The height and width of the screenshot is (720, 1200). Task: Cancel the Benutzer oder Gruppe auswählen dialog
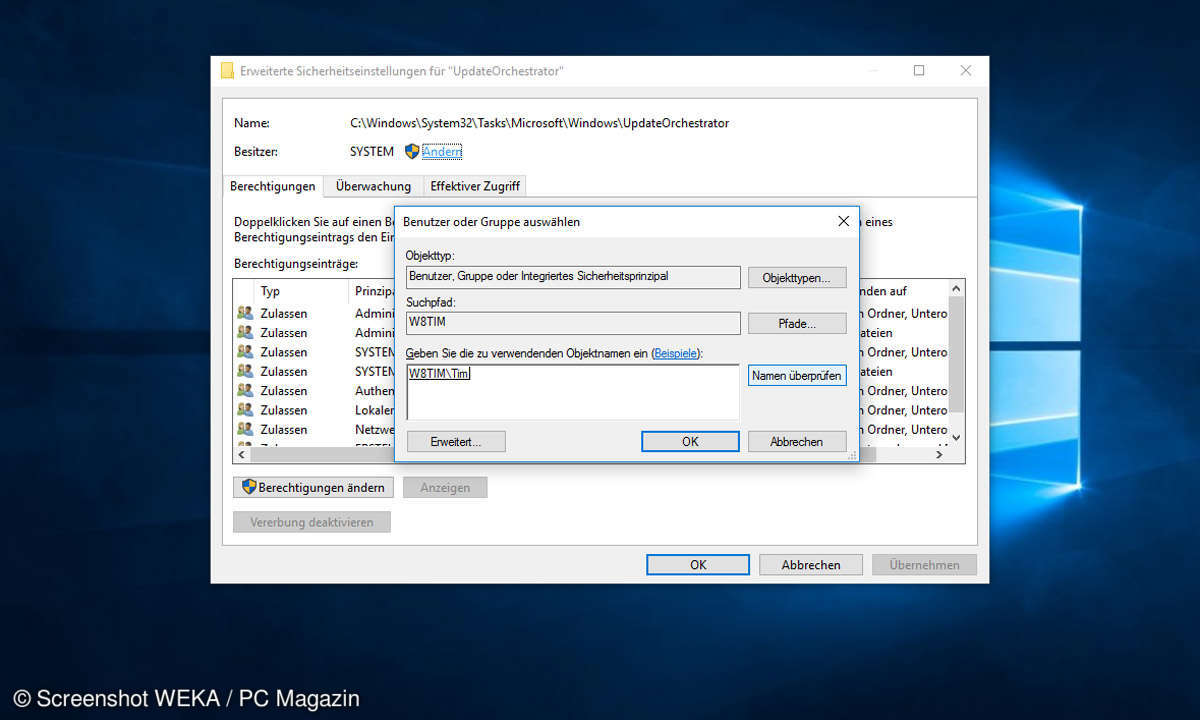(797, 441)
